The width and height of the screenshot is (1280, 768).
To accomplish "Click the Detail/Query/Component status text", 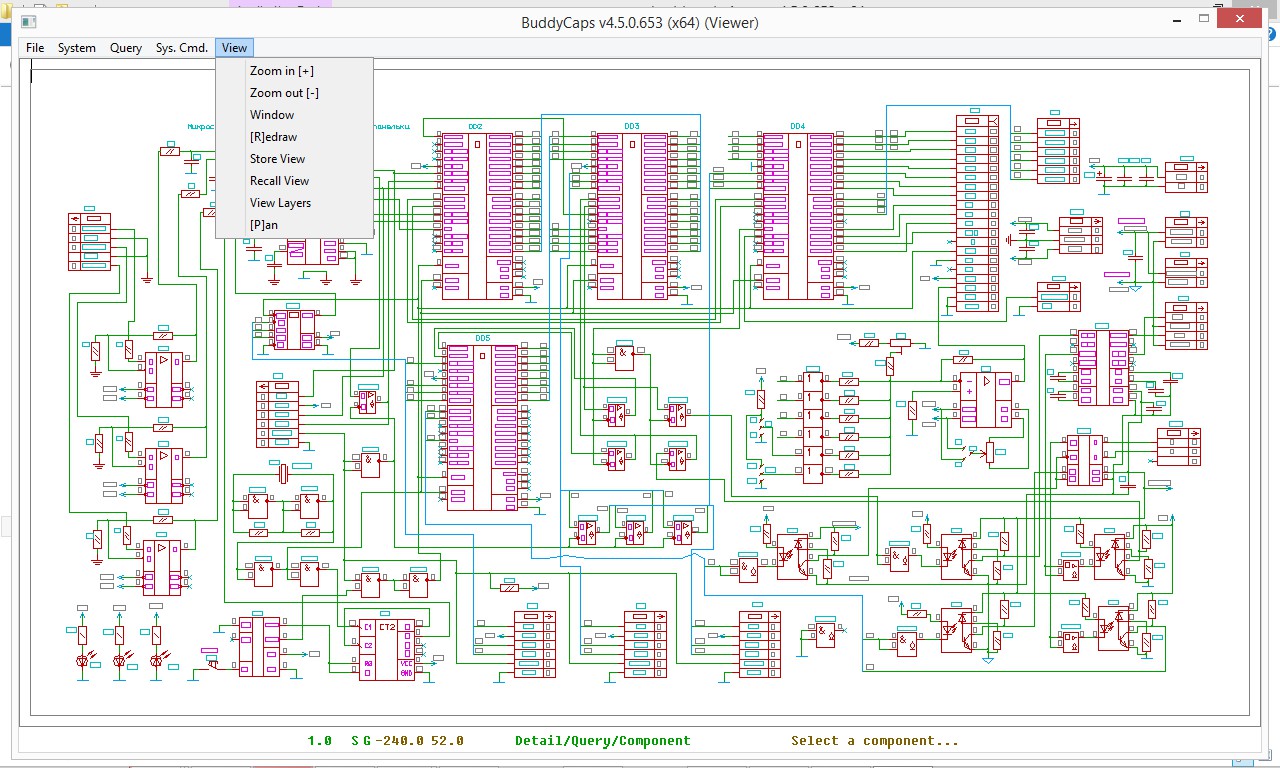I will (x=603, y=741).
